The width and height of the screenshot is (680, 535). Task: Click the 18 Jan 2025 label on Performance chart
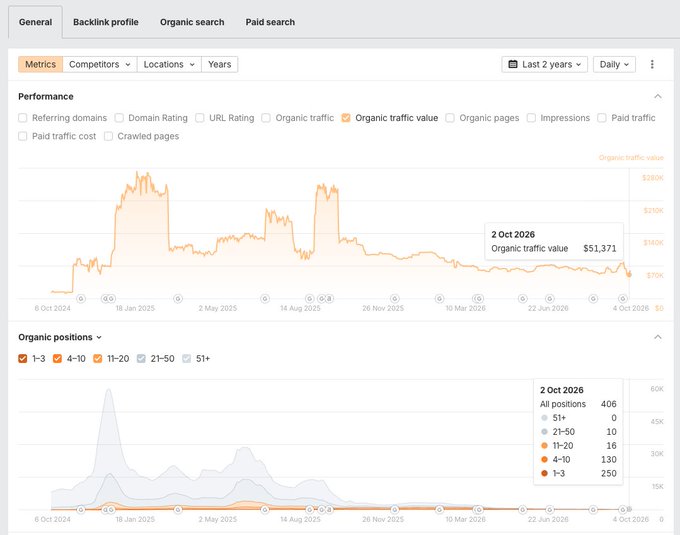click(x=135, y=308)
